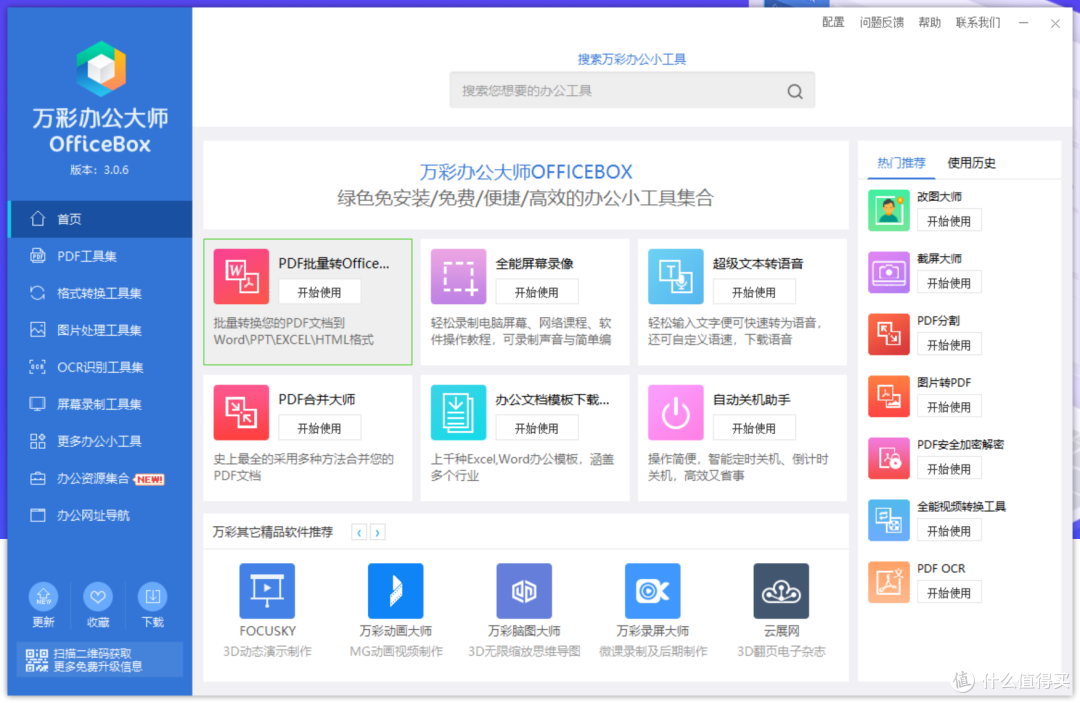
Task: Click the 更新 update icon
Action: [x=43, y=597]
